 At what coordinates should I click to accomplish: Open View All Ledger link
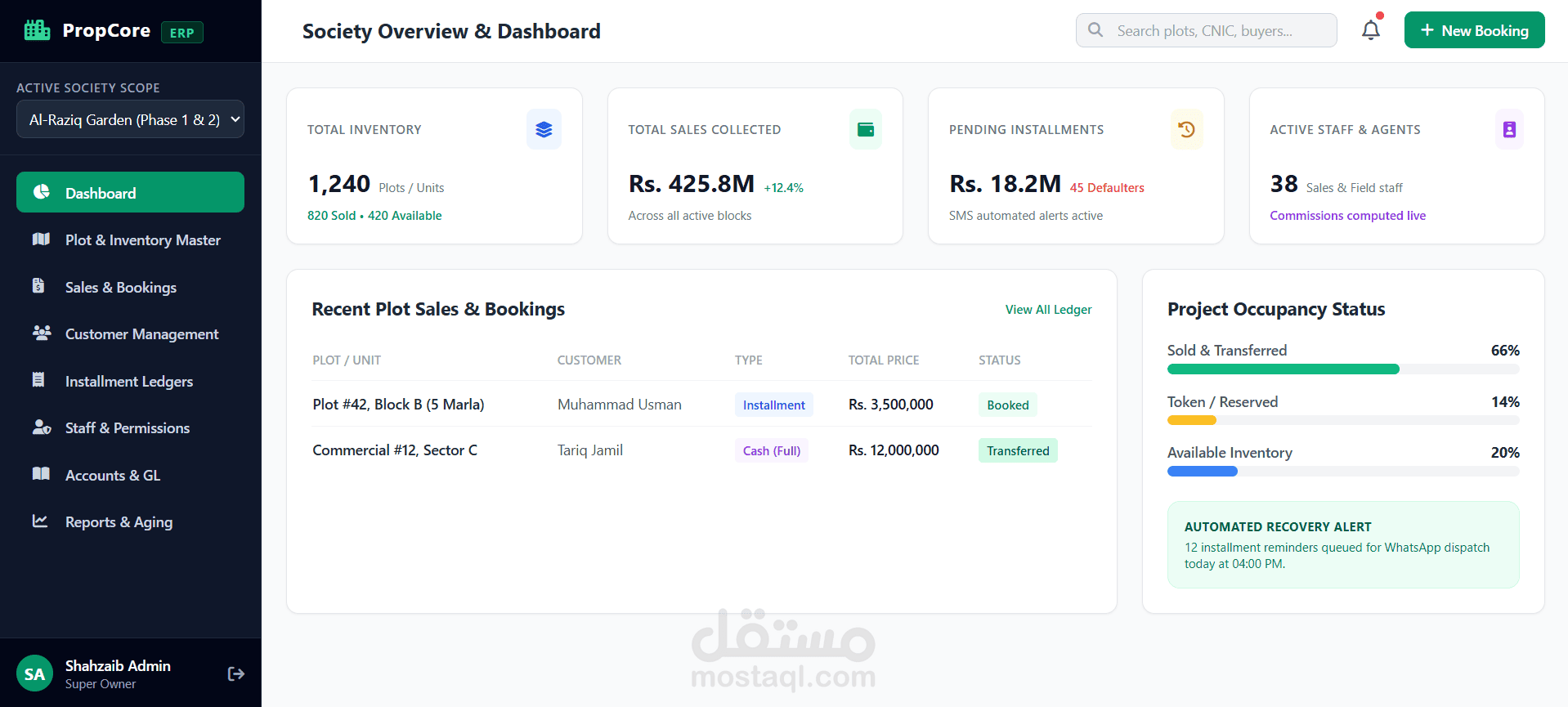[1048, 309]
